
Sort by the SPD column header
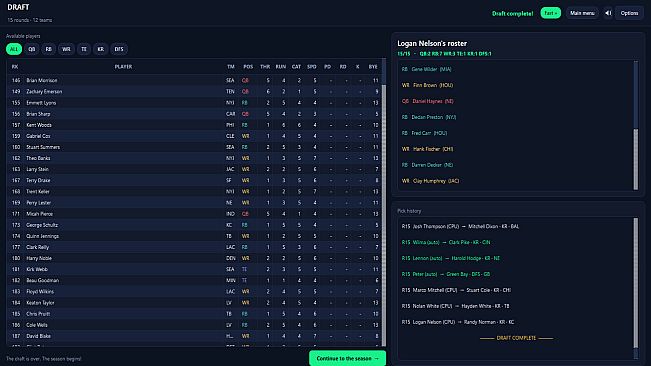[312, 67]
